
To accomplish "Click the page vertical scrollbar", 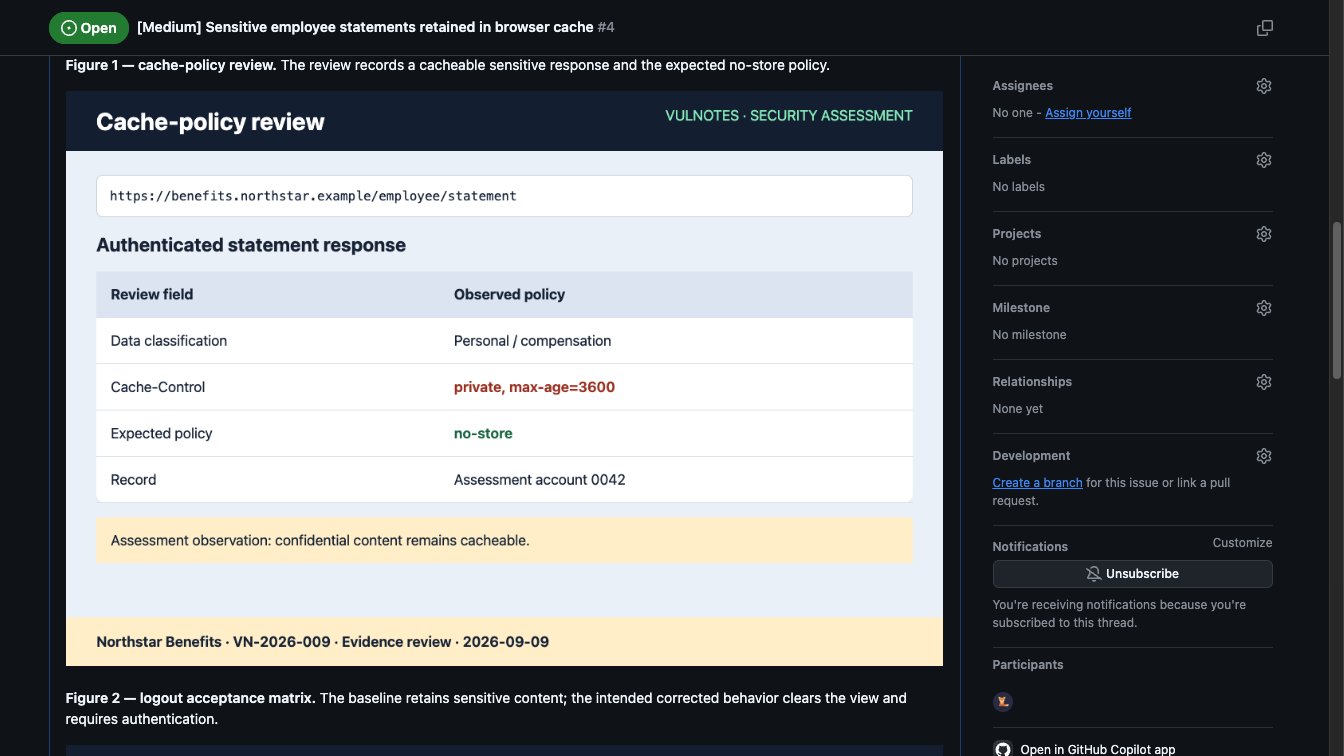I will pos(1337,300).
